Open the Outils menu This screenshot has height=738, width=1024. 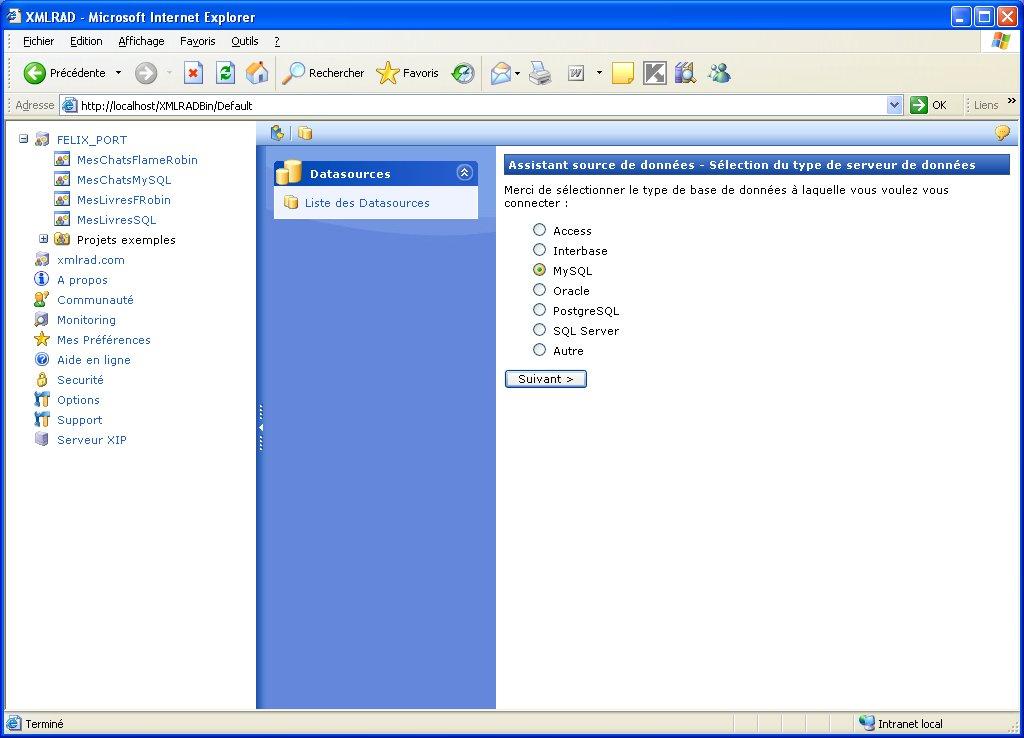click(244, 41)
